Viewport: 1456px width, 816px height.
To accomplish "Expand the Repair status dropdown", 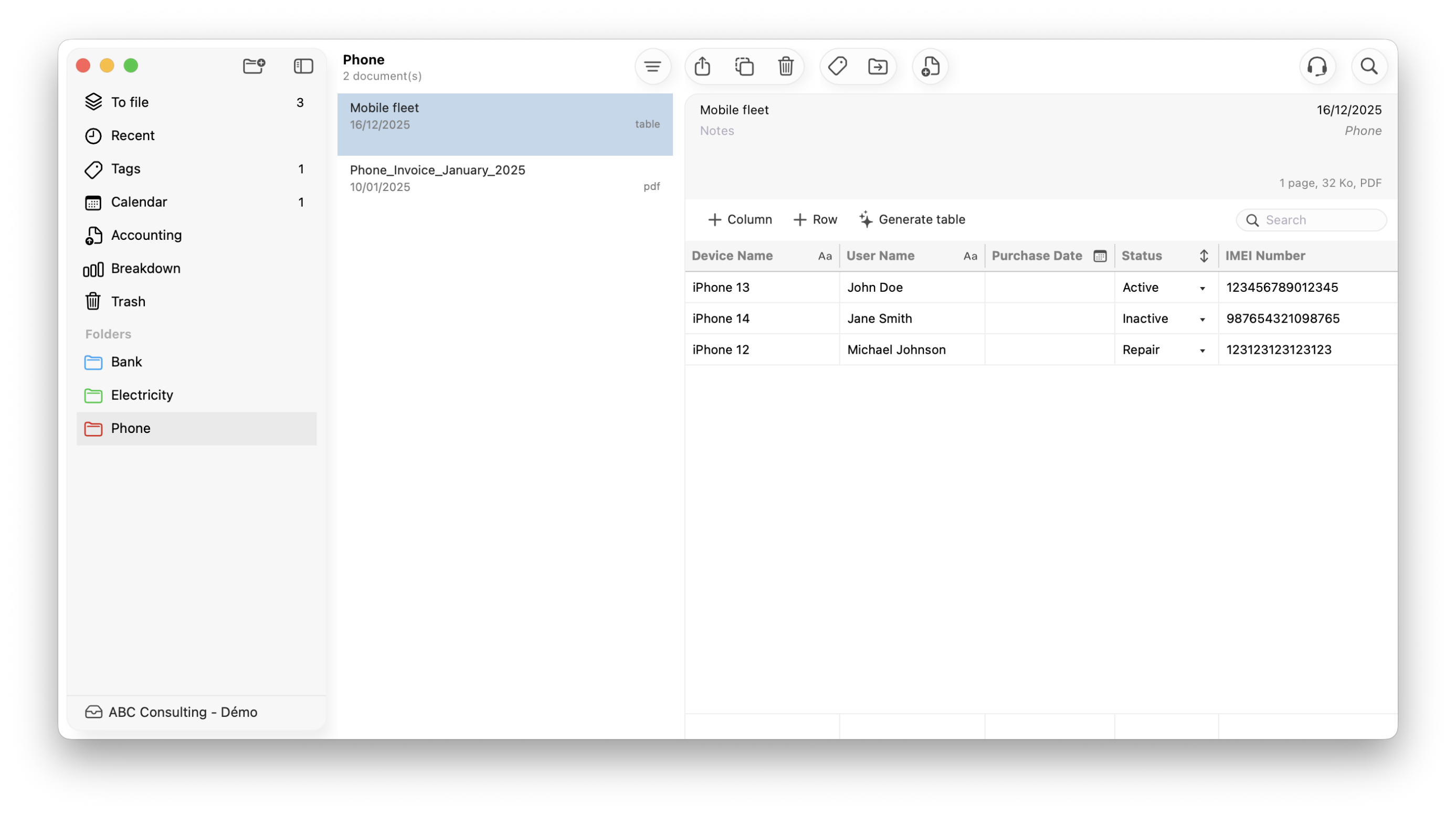I will pyautogui.click(x=1202, y=351).
